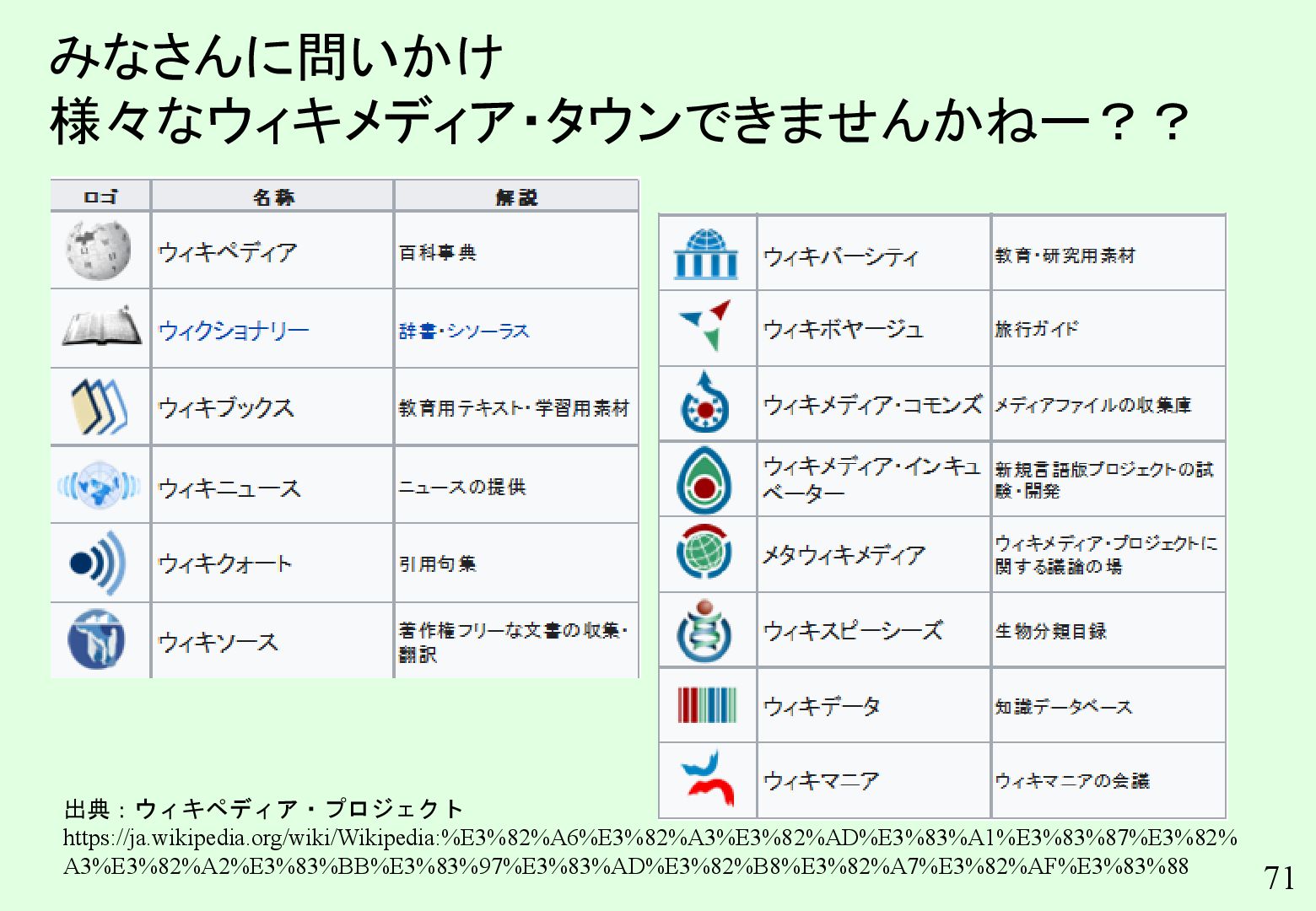1316x911 pixels.
Task: Click the Wikispecies DNA logo
Action: 704,630
